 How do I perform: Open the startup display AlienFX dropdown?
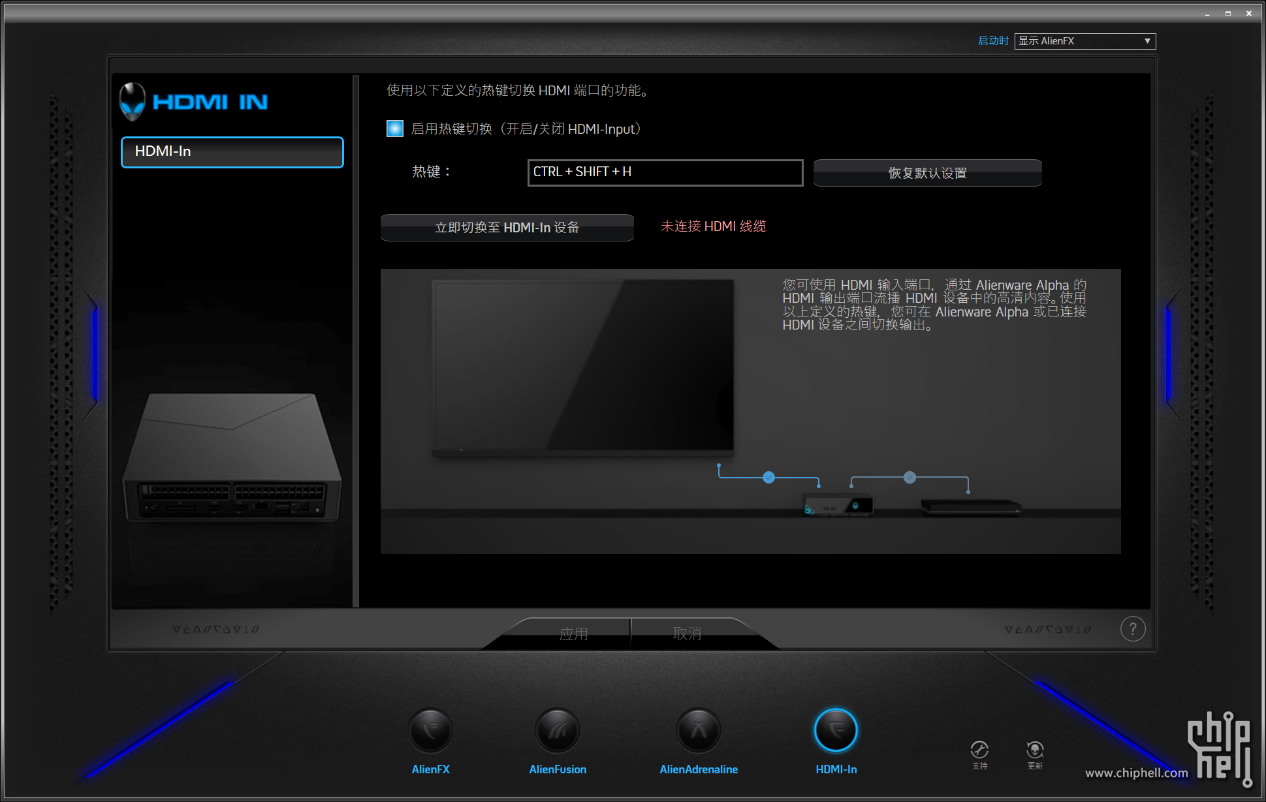1085,41
